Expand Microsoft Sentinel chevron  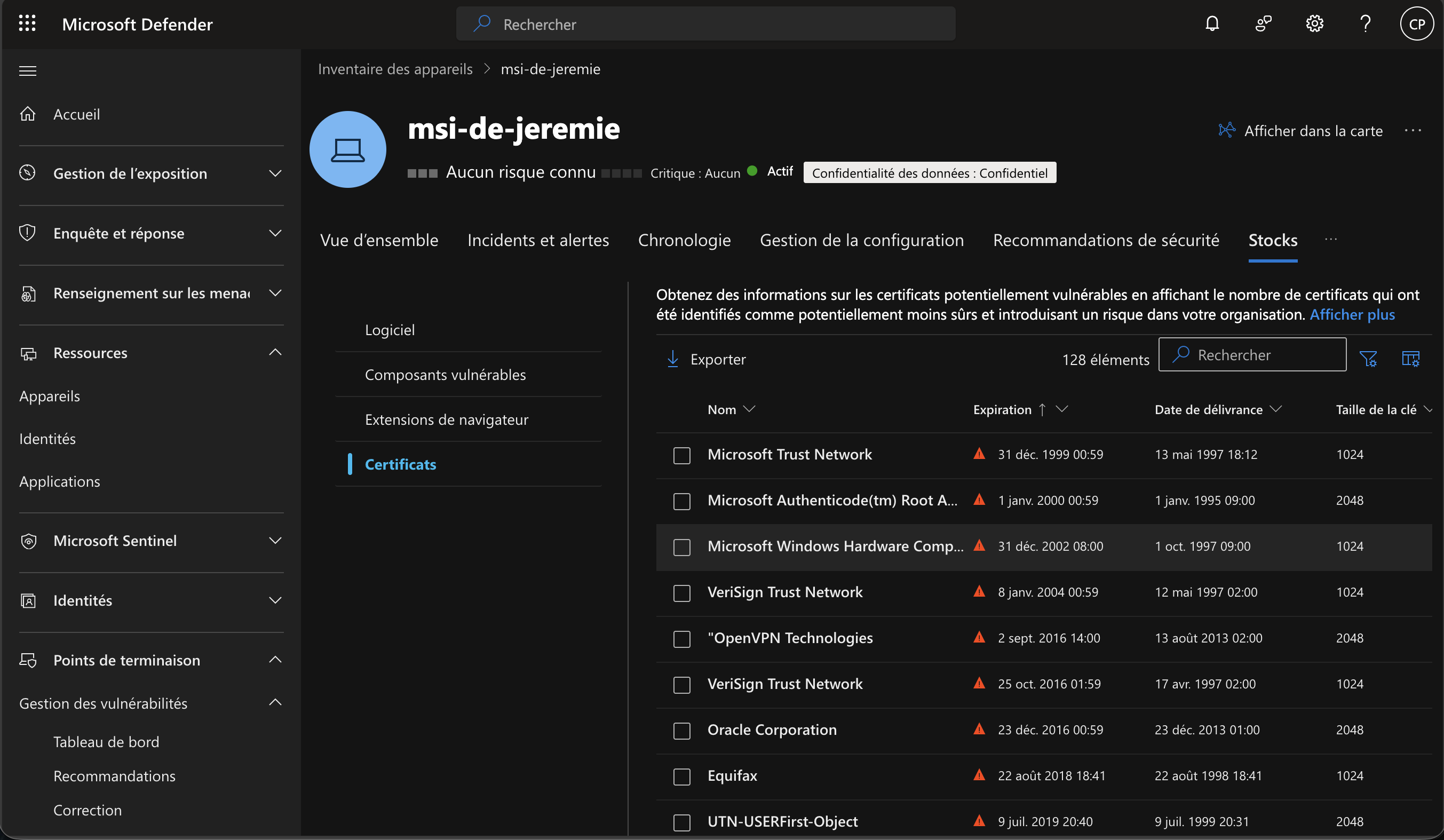click(x=275, y=540)
